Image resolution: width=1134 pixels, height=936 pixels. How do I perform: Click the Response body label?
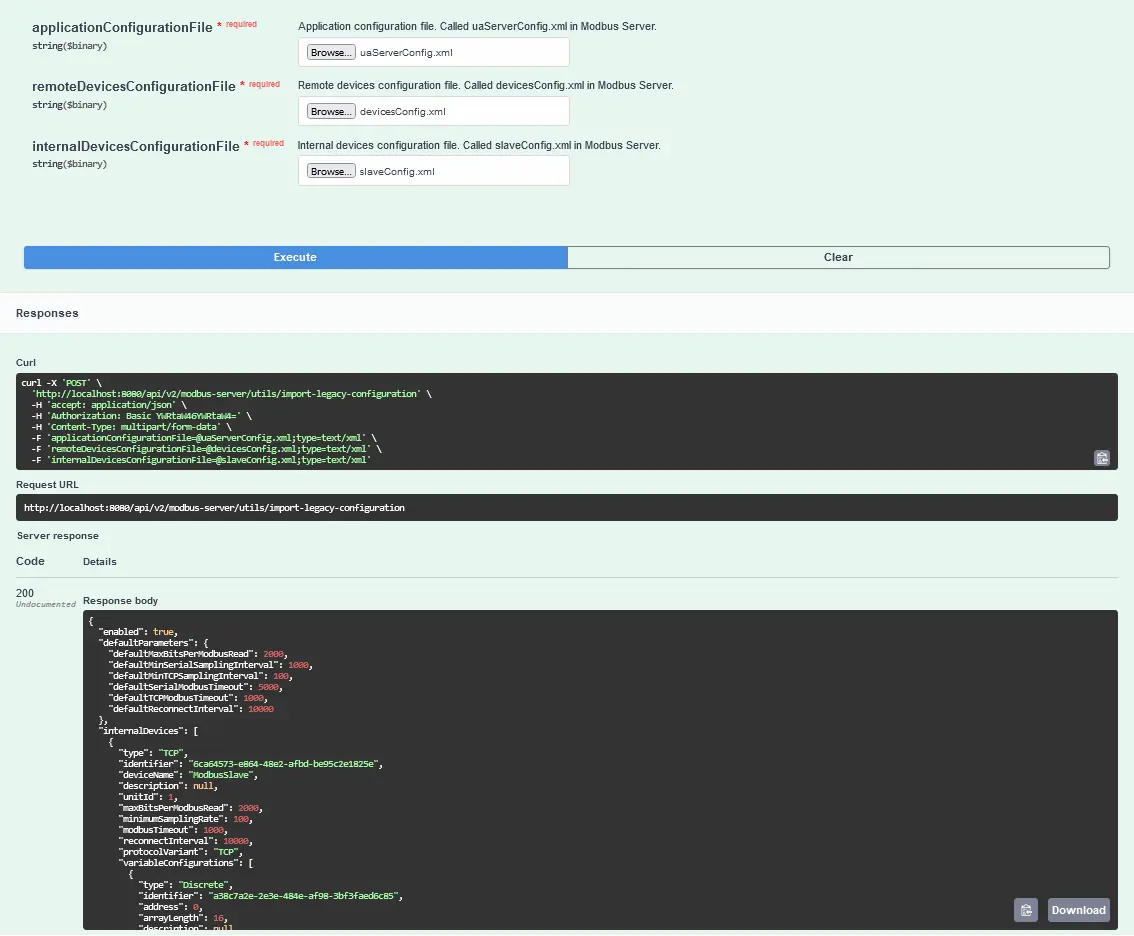(x=120, y=601)
